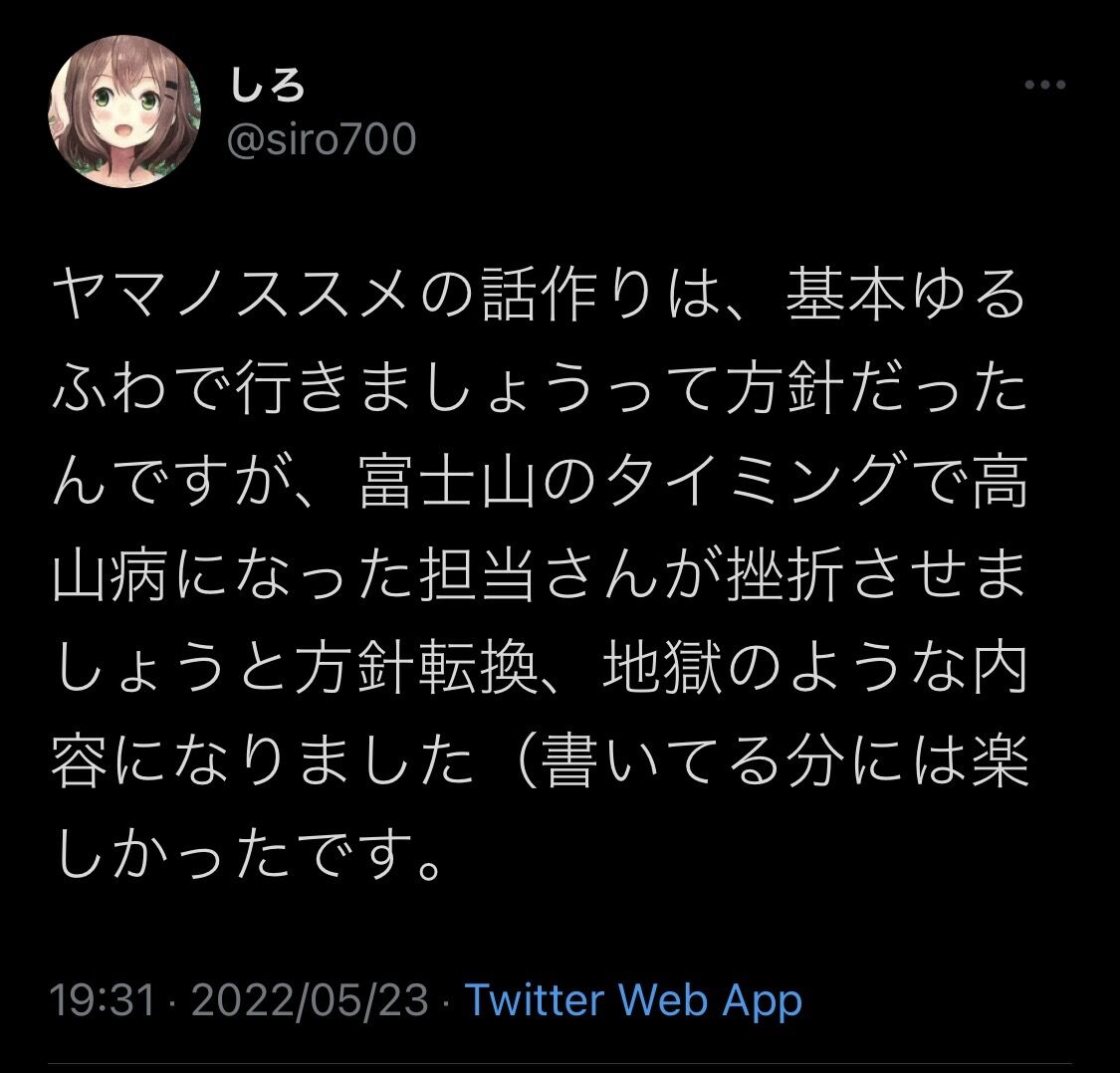
Task: Click the word 地獄 in the tweet
Action: pos(664,669)
